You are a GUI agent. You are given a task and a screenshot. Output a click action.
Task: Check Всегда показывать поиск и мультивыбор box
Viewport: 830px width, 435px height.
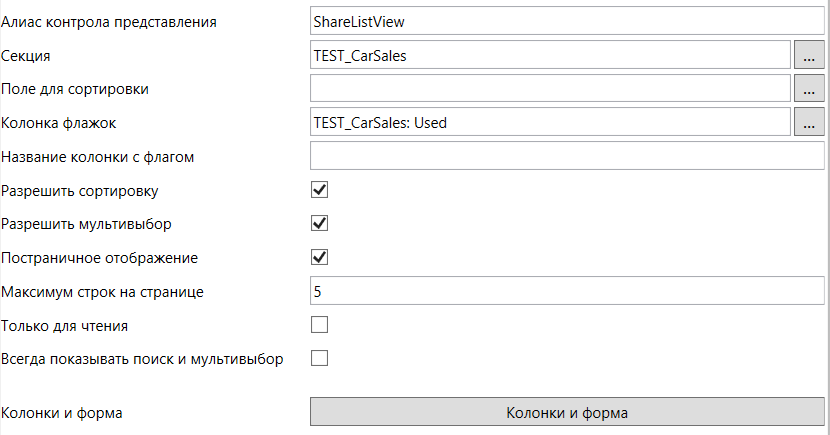point(320,358)
